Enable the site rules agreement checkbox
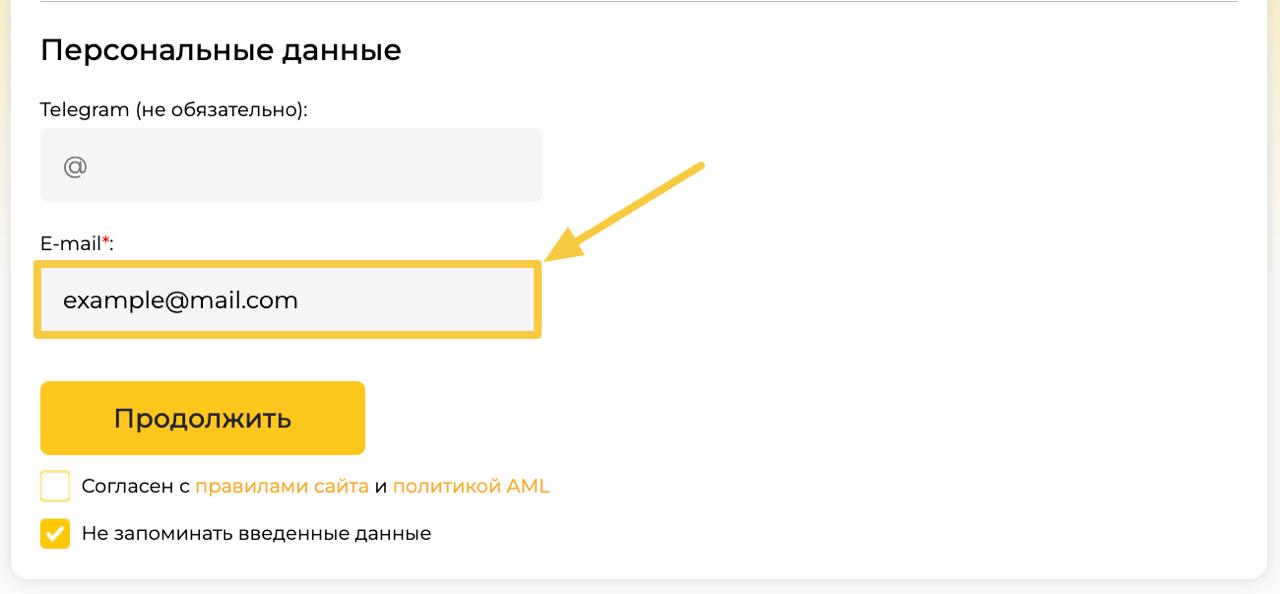This screenshot has height=594, width=1280. (56, 487)
